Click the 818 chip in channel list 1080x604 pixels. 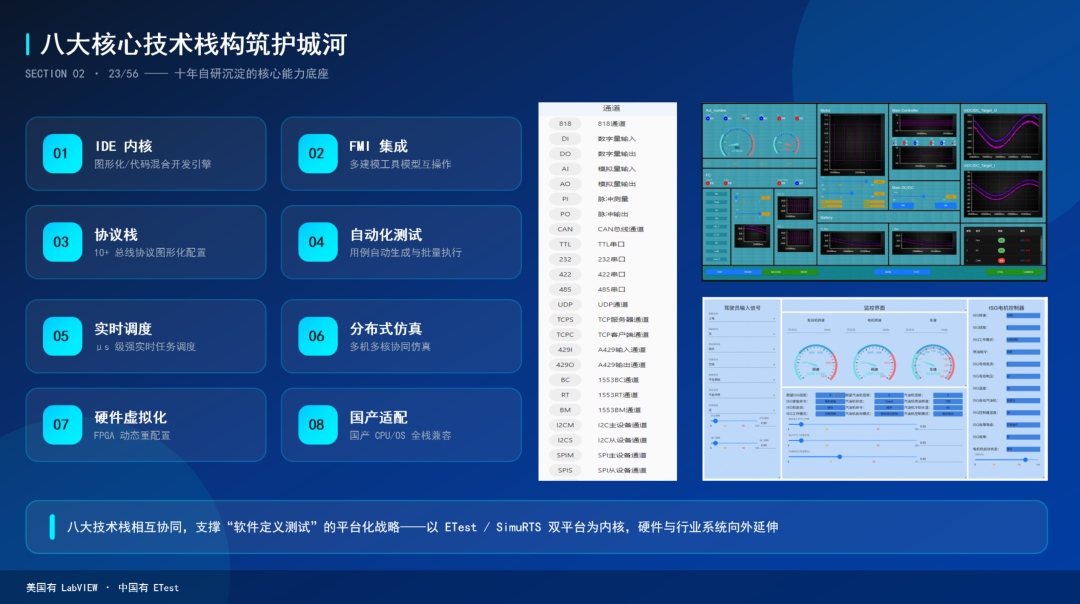click(x=565, y=124)
